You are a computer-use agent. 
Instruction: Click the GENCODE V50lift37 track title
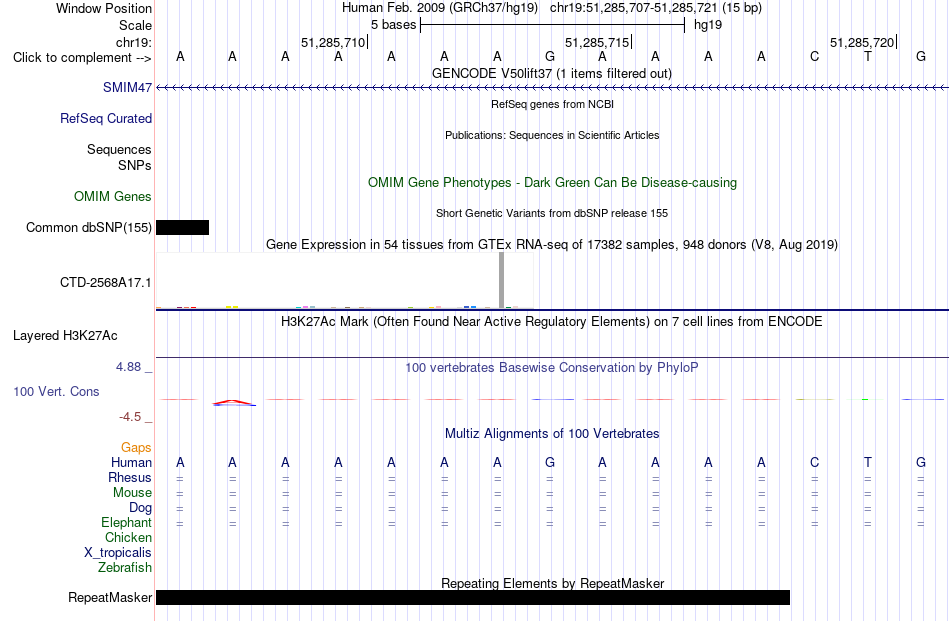551,73
